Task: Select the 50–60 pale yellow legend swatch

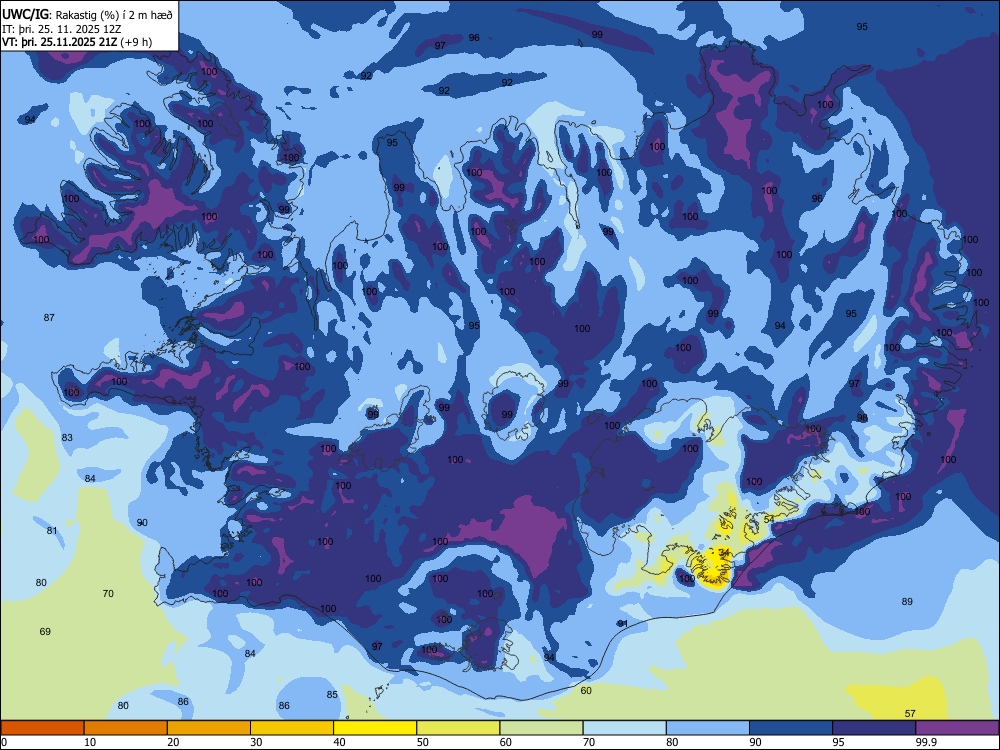Action: (458, 728)
